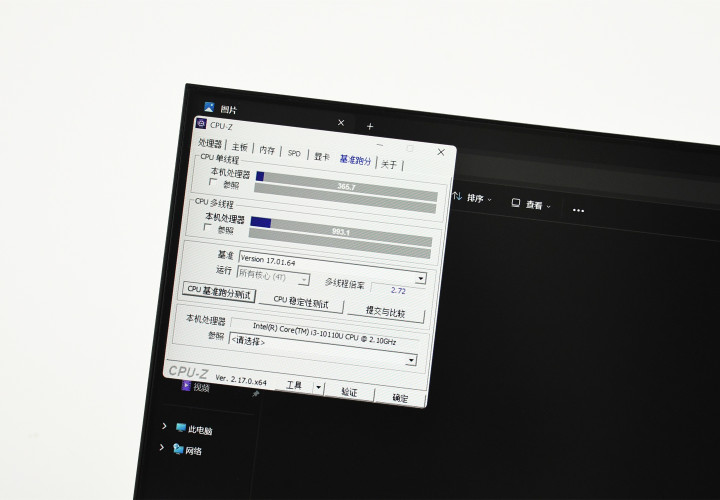Select the 基准跑分 tab
720x500 pixels.
[355, 160]
